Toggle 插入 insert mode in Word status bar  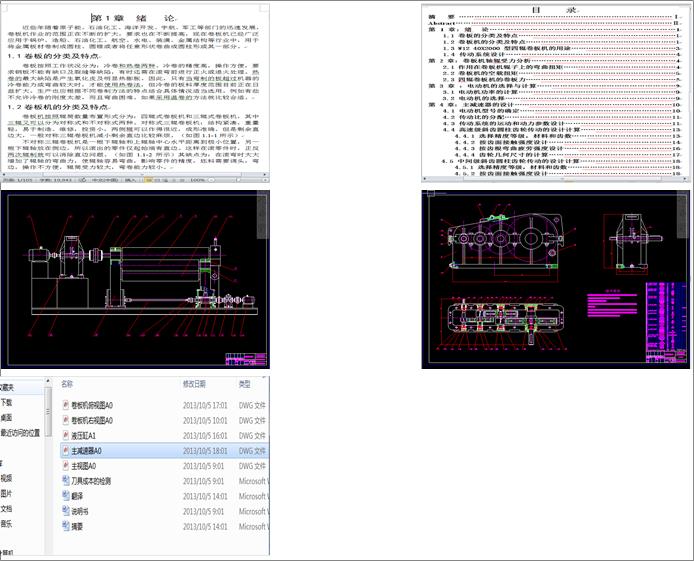131,180
